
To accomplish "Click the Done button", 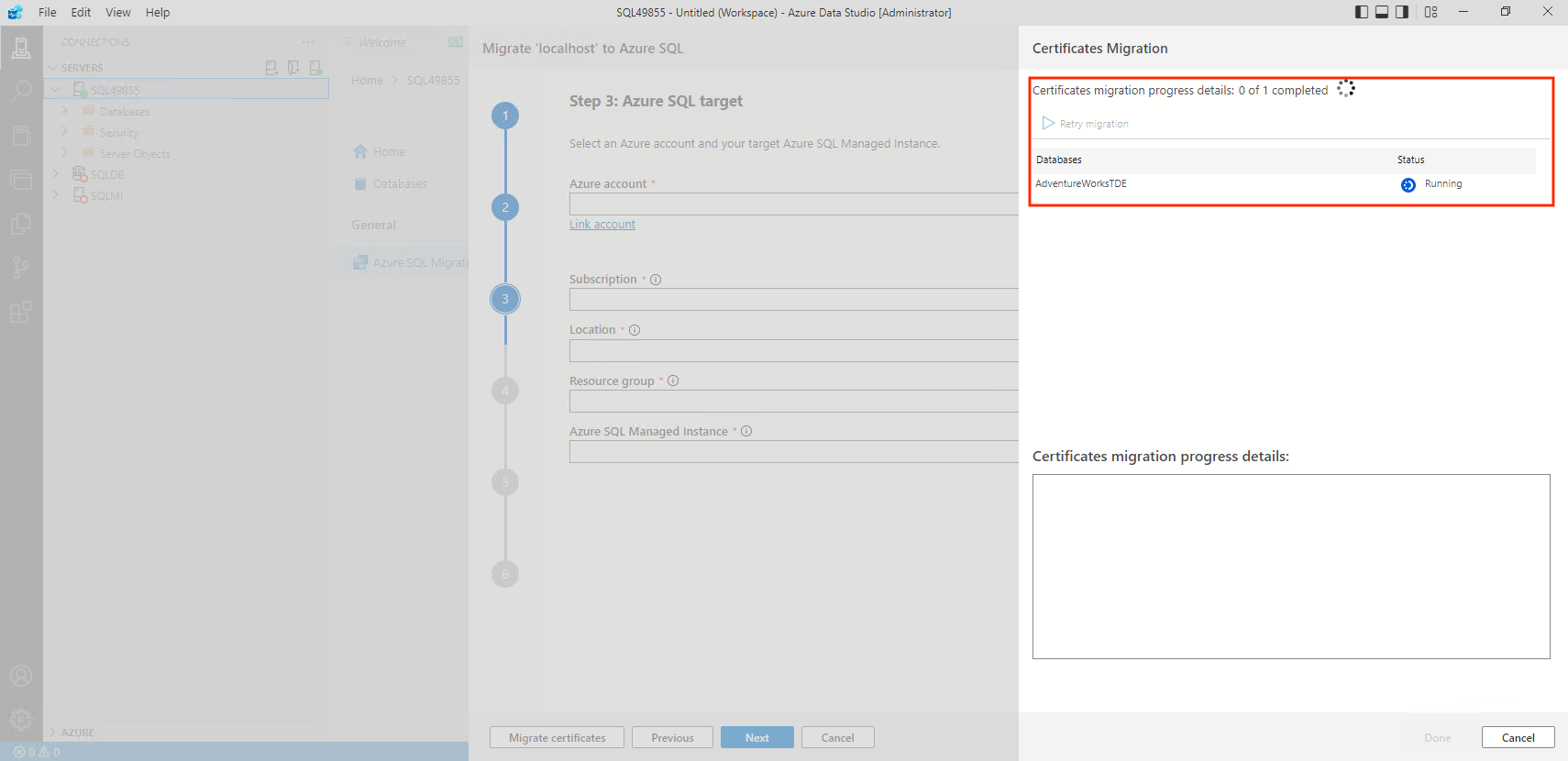I will pos(1438,738).
